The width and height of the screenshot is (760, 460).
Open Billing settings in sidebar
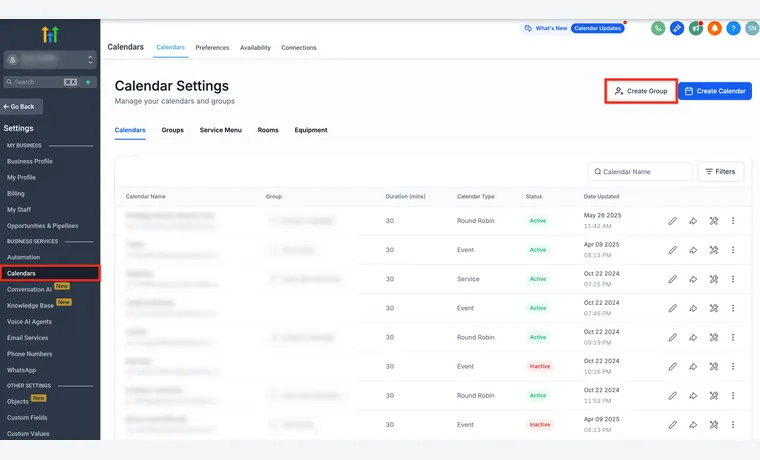(16, 193)
